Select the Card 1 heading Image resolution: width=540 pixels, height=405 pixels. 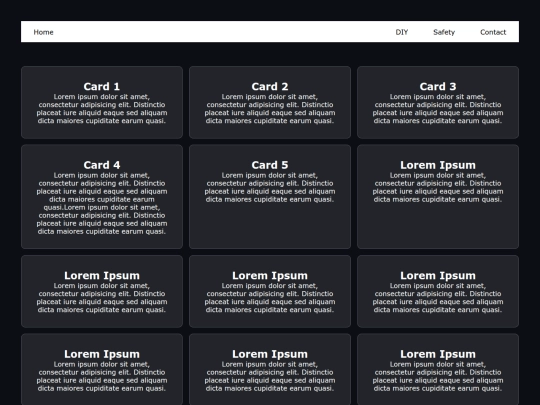coord(102,86)
